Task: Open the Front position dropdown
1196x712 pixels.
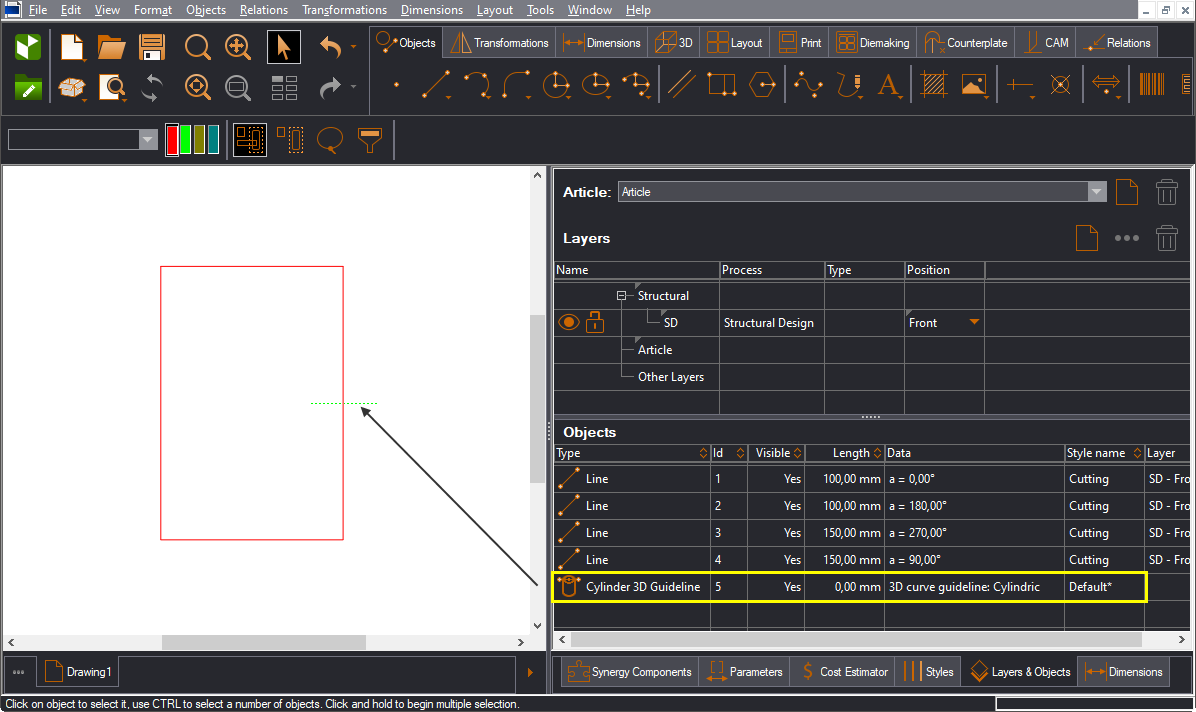Action: (x=973, y=323)
